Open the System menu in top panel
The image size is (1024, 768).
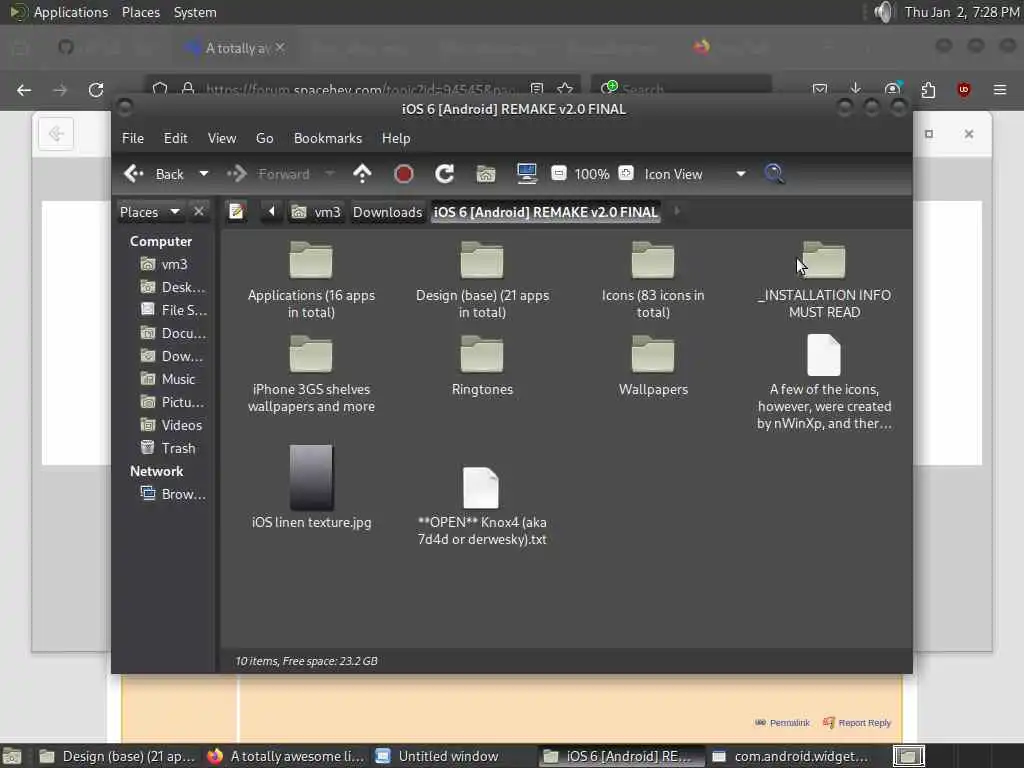pos(195,12)
